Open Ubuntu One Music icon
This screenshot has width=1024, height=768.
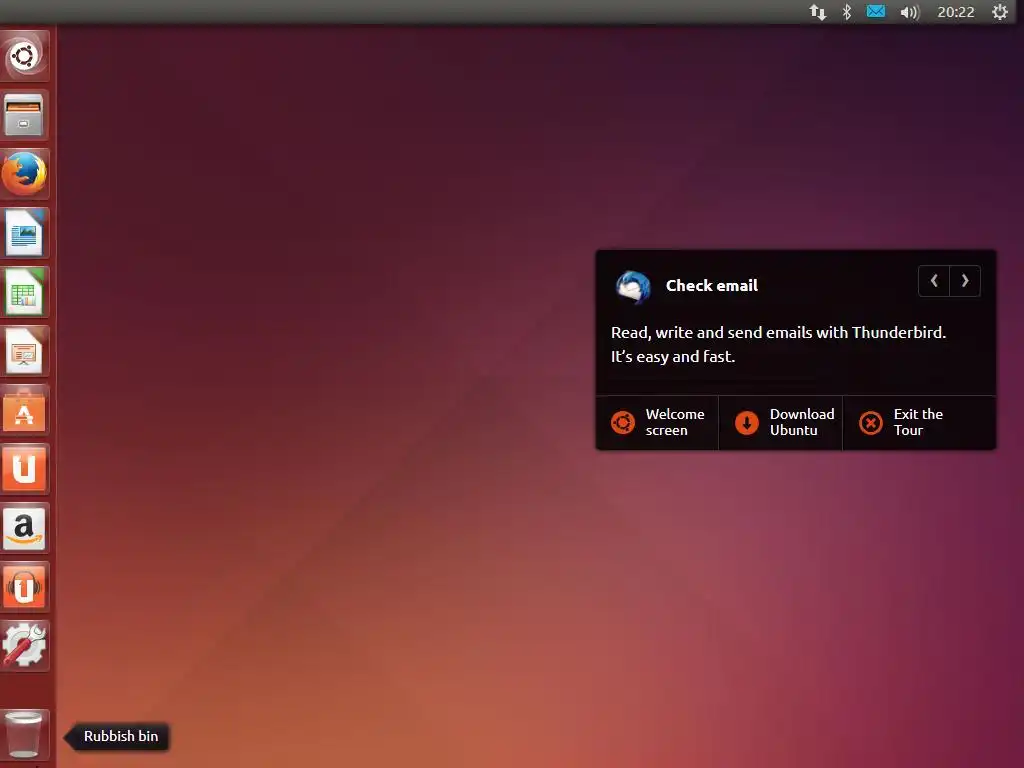pos(24,587)
